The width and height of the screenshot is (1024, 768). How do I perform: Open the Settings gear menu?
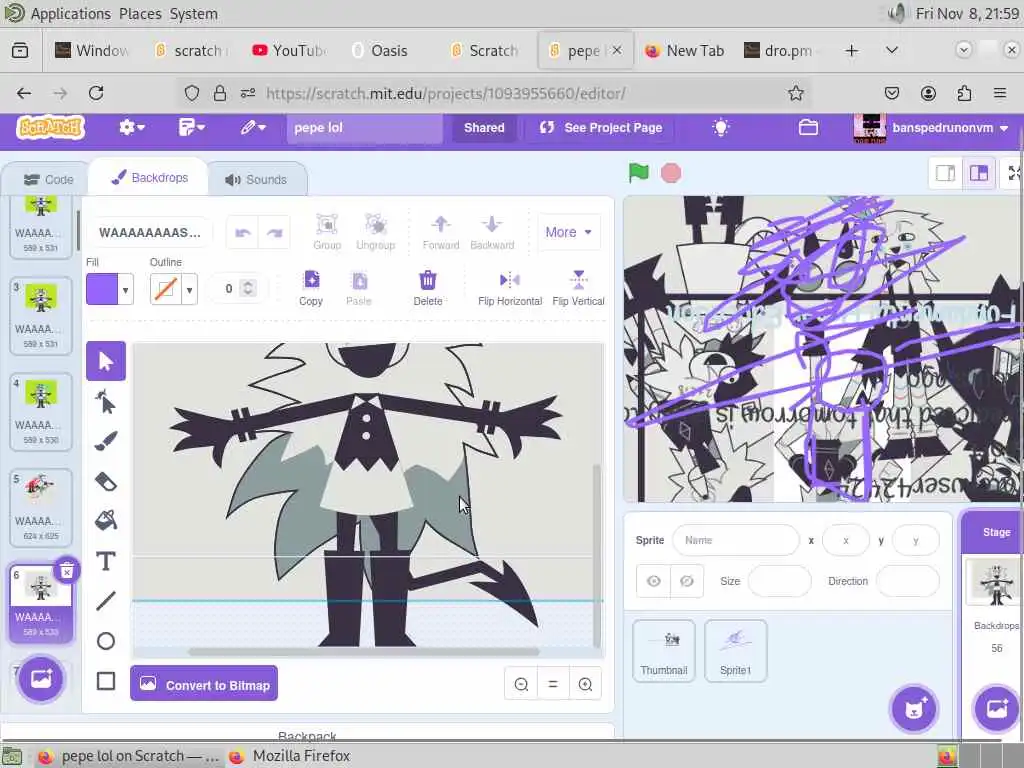[x=131, y=128]
